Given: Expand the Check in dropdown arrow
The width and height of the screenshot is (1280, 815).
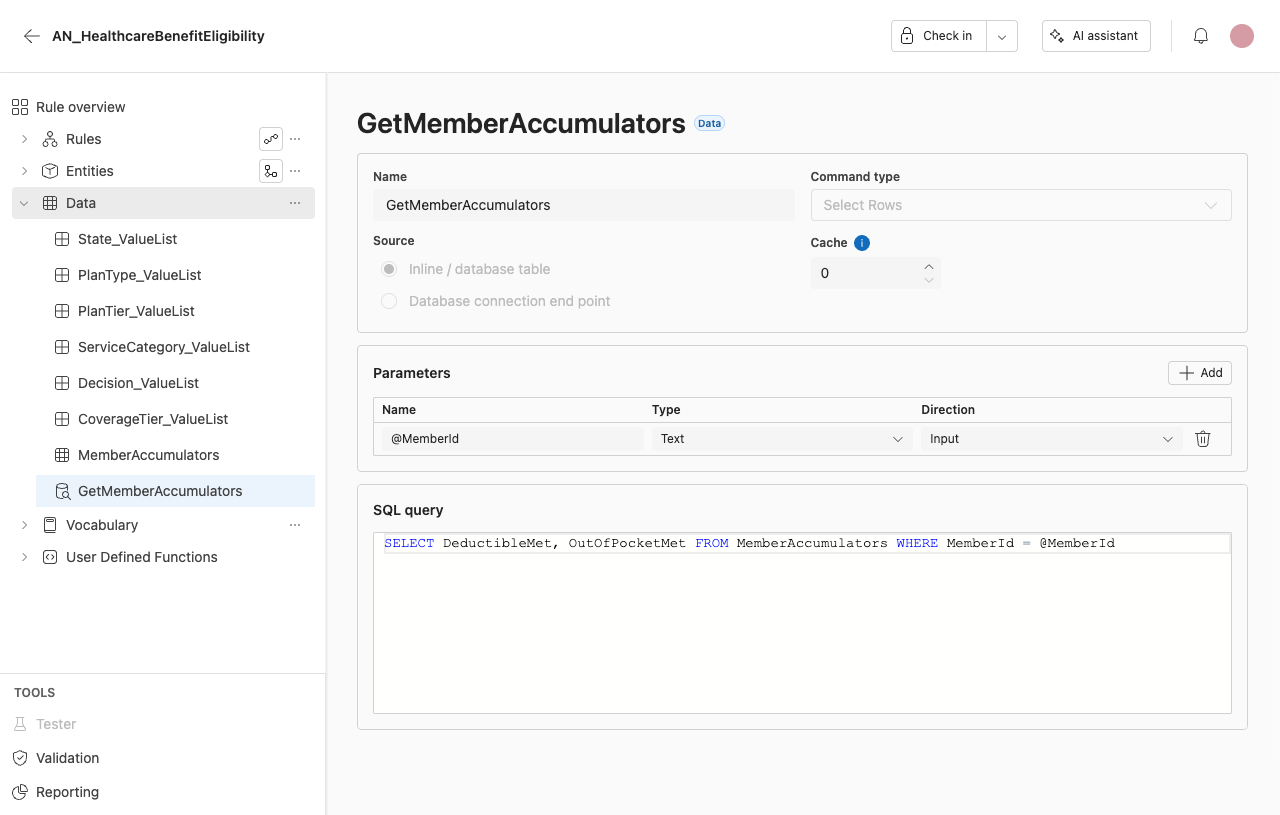Looking at the screenshot, I should click(1002, 36).
